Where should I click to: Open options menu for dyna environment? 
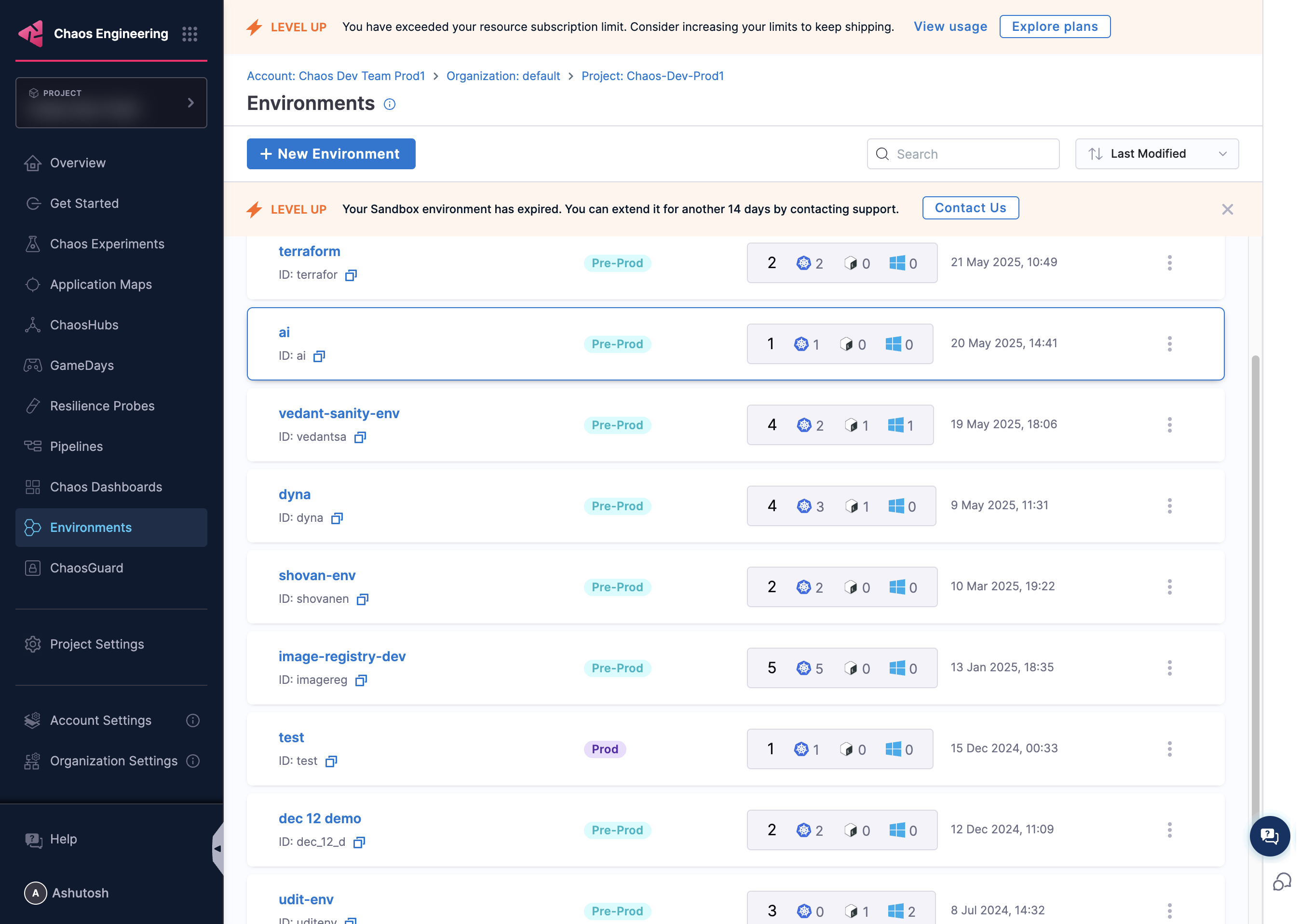1169,506
